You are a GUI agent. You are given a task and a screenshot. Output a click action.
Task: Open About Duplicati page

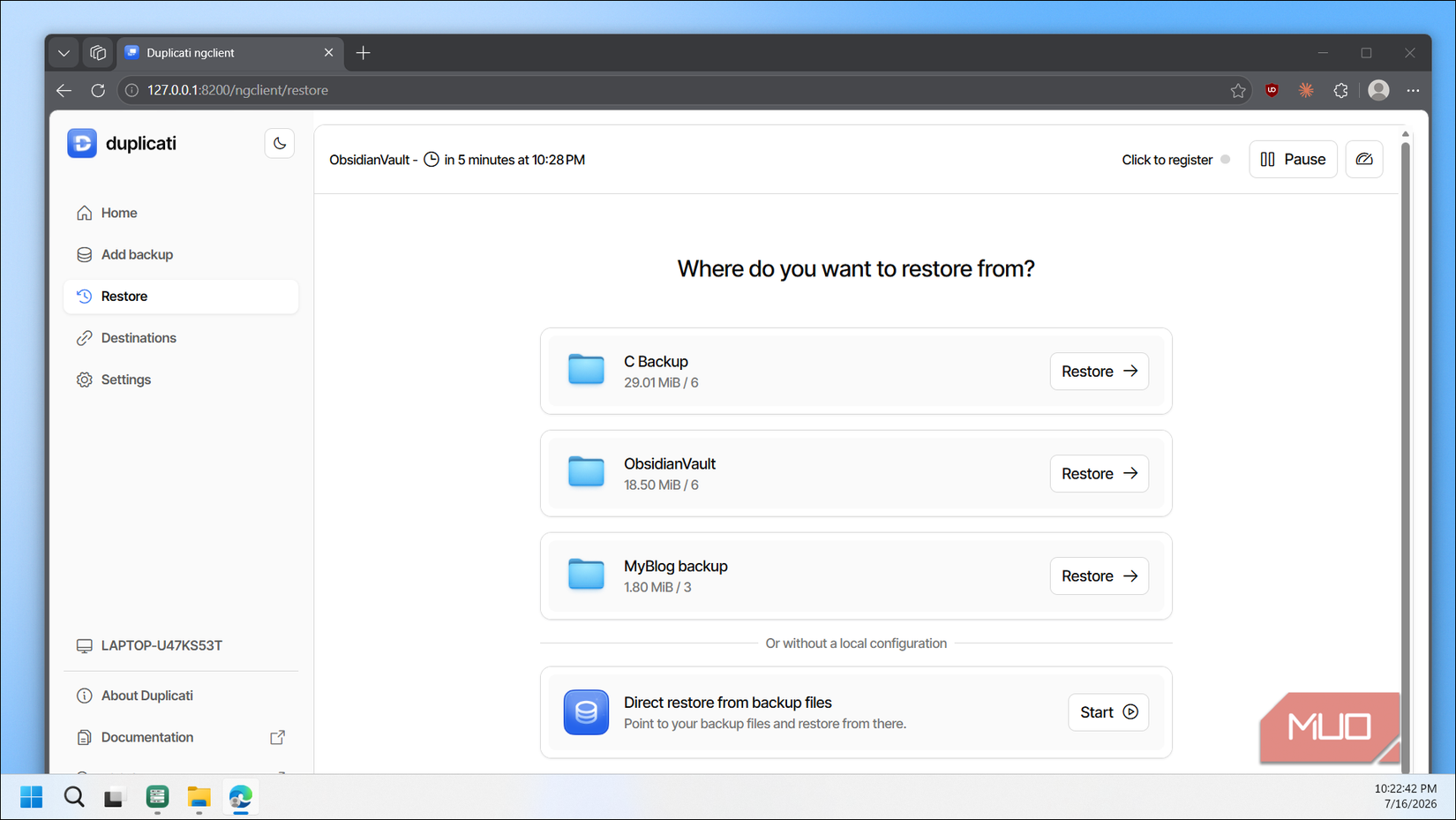coord(181,696)
